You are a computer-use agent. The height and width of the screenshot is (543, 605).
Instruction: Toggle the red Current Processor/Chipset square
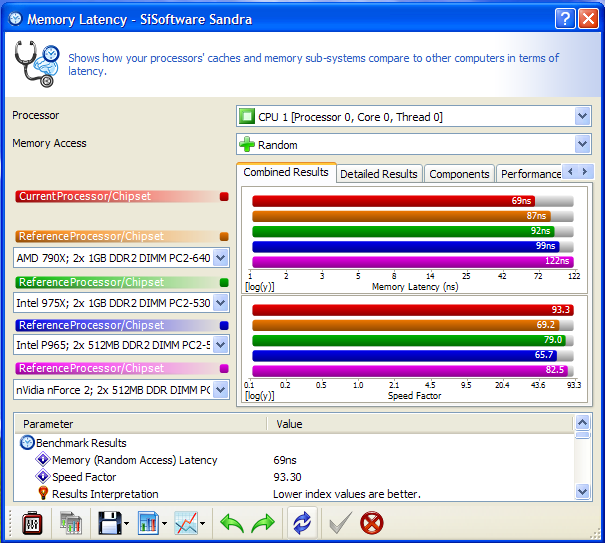(x=224, y=196)
